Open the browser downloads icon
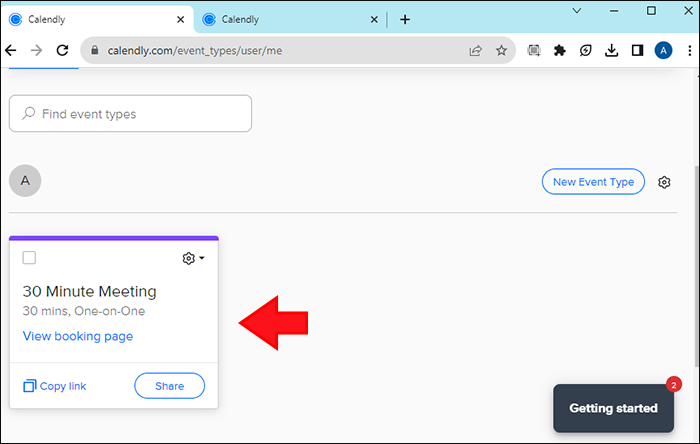 point(611,50)
